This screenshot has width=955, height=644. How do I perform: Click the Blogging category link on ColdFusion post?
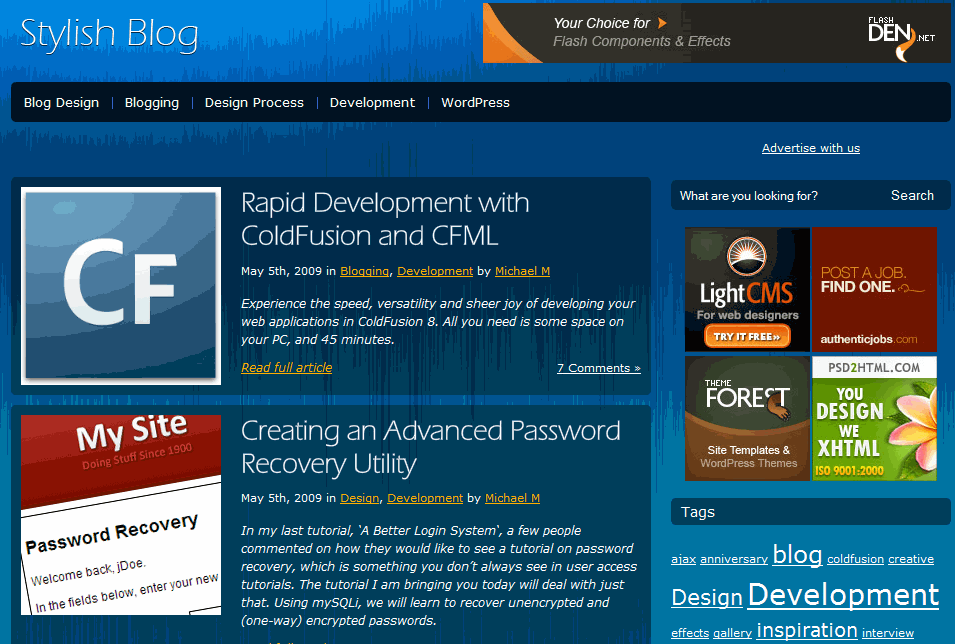pyautogui.click(x=364, y=271)
